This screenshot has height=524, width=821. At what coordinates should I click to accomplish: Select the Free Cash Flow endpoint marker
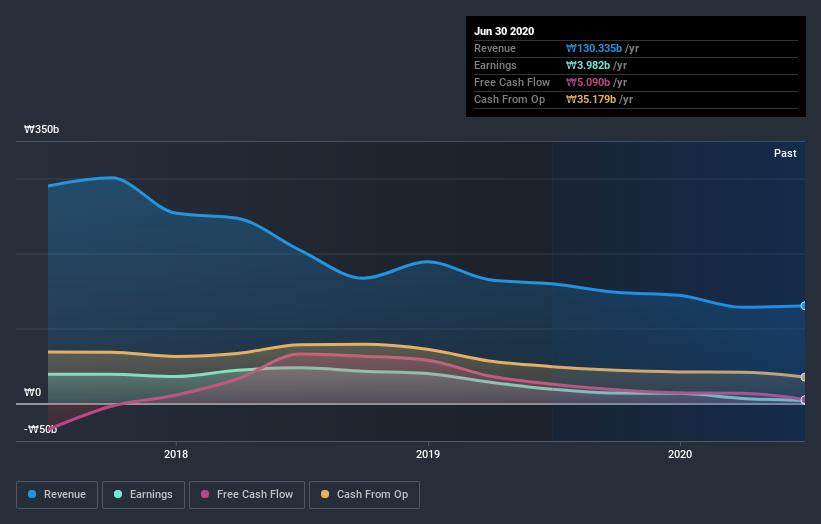pos(804,400)
